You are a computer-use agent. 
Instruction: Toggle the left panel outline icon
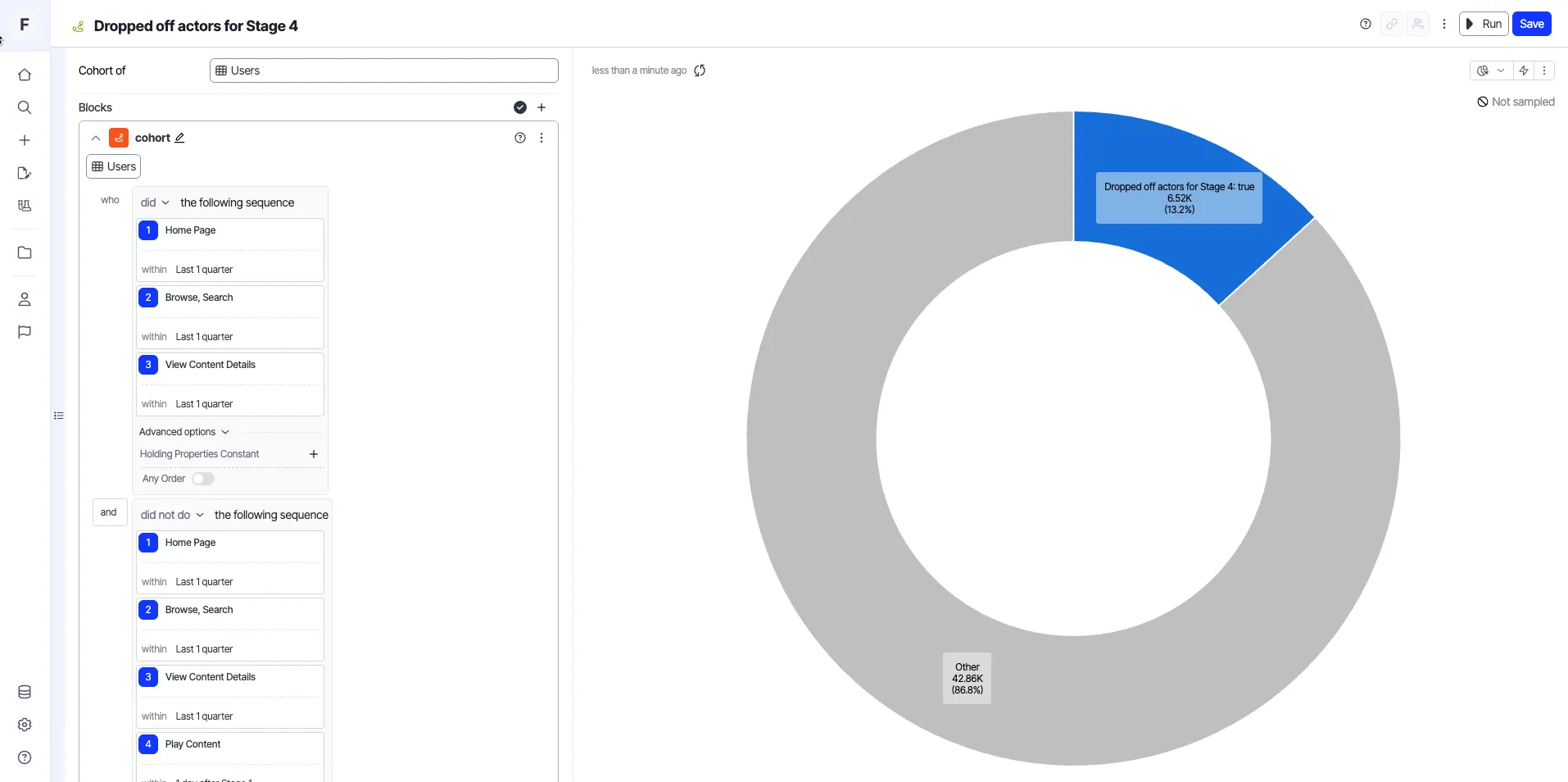[59, 416]
